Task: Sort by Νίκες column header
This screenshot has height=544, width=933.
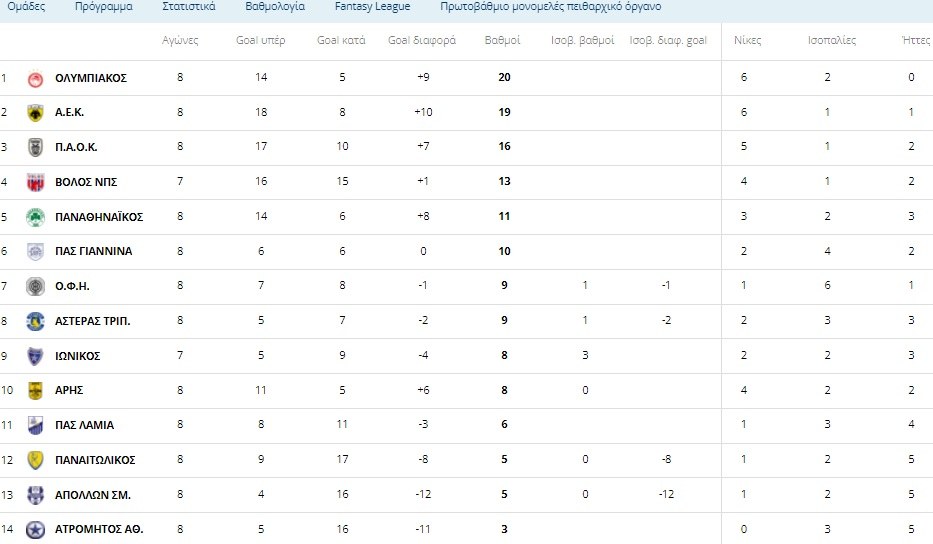Action: pyautogui.click(x=747, y=41)
